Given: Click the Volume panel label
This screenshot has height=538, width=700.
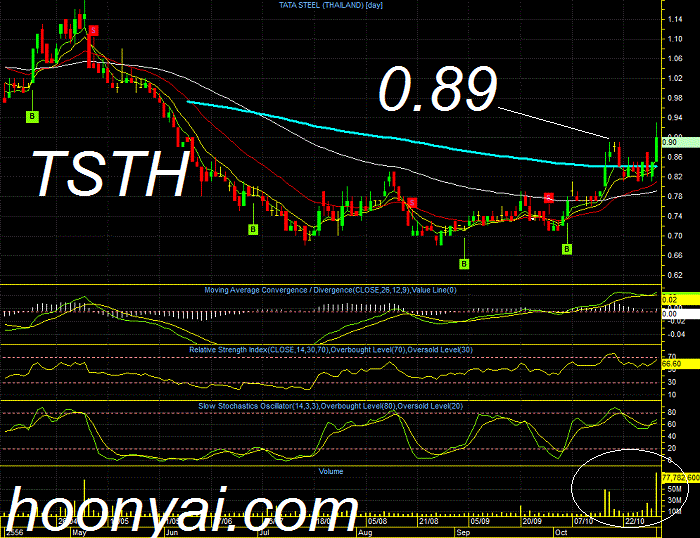Looking at the screenshot, I should tap(331, 471).
